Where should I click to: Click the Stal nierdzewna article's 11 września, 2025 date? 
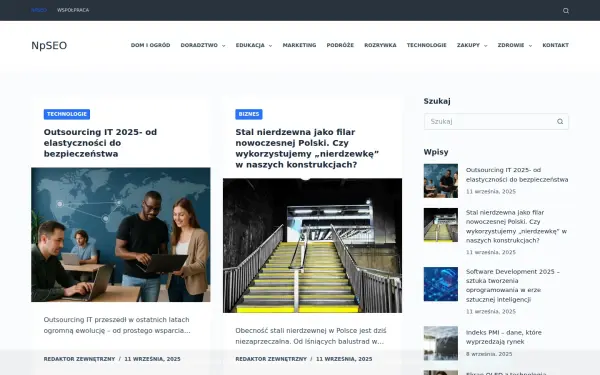pos(344,359)
